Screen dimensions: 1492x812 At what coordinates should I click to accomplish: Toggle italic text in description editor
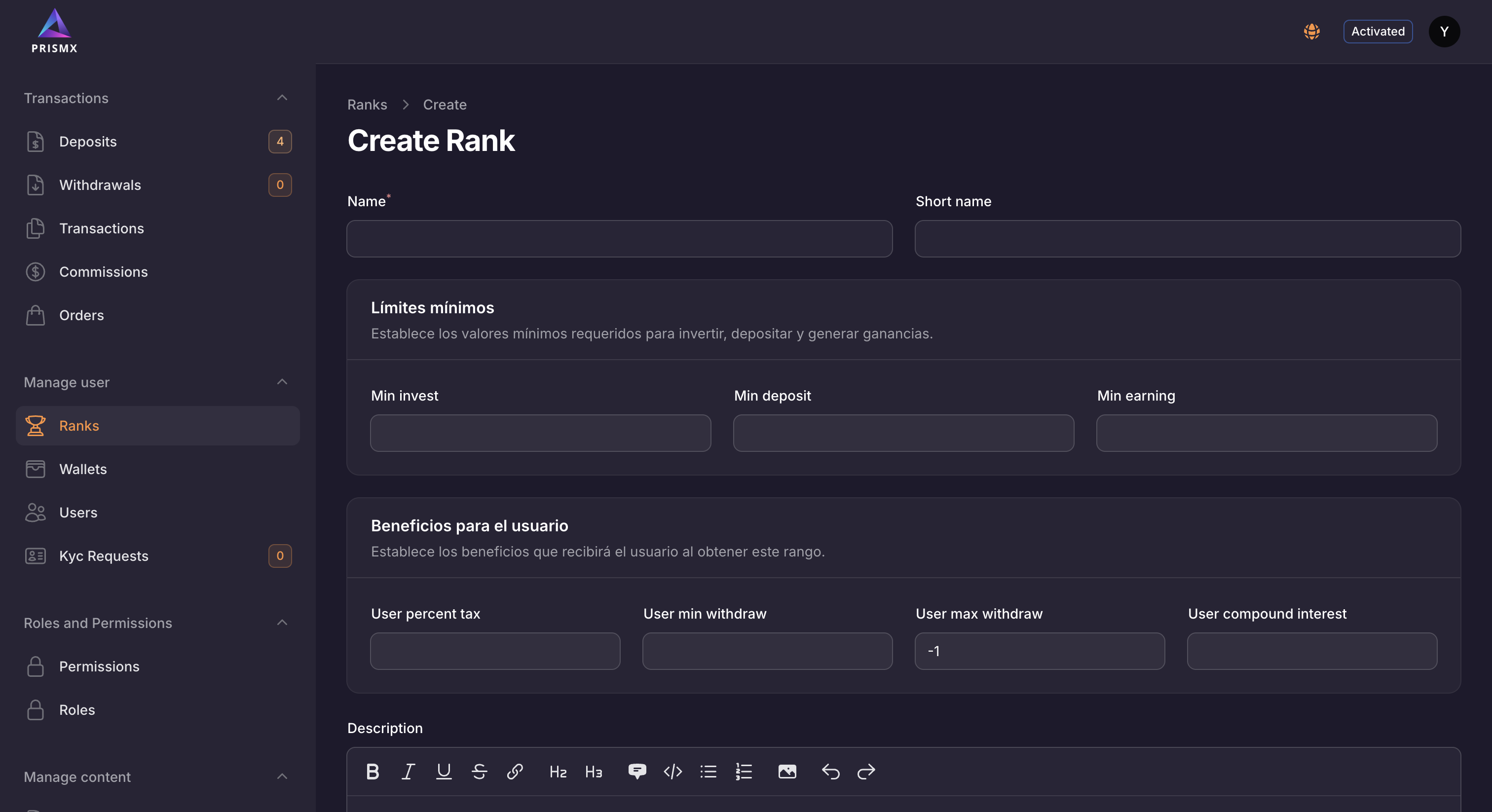pos(409,772)
